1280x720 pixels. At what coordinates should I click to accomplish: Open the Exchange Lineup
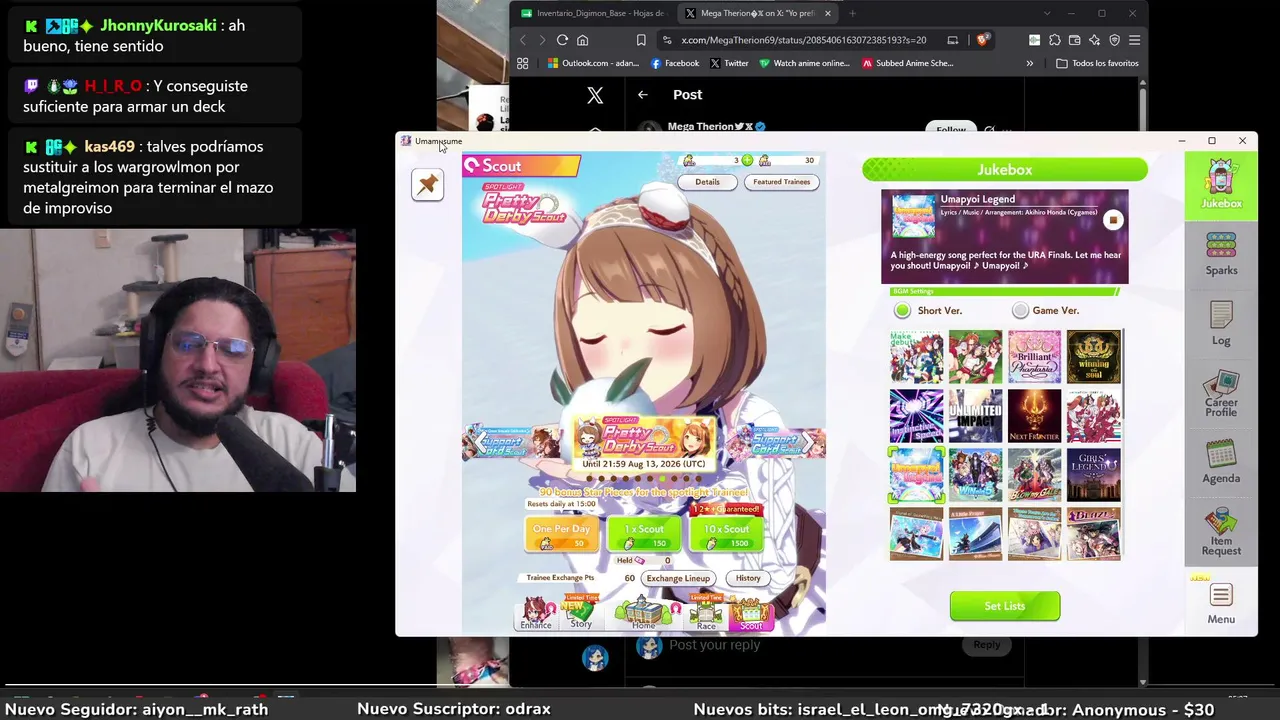pos(678,578)
